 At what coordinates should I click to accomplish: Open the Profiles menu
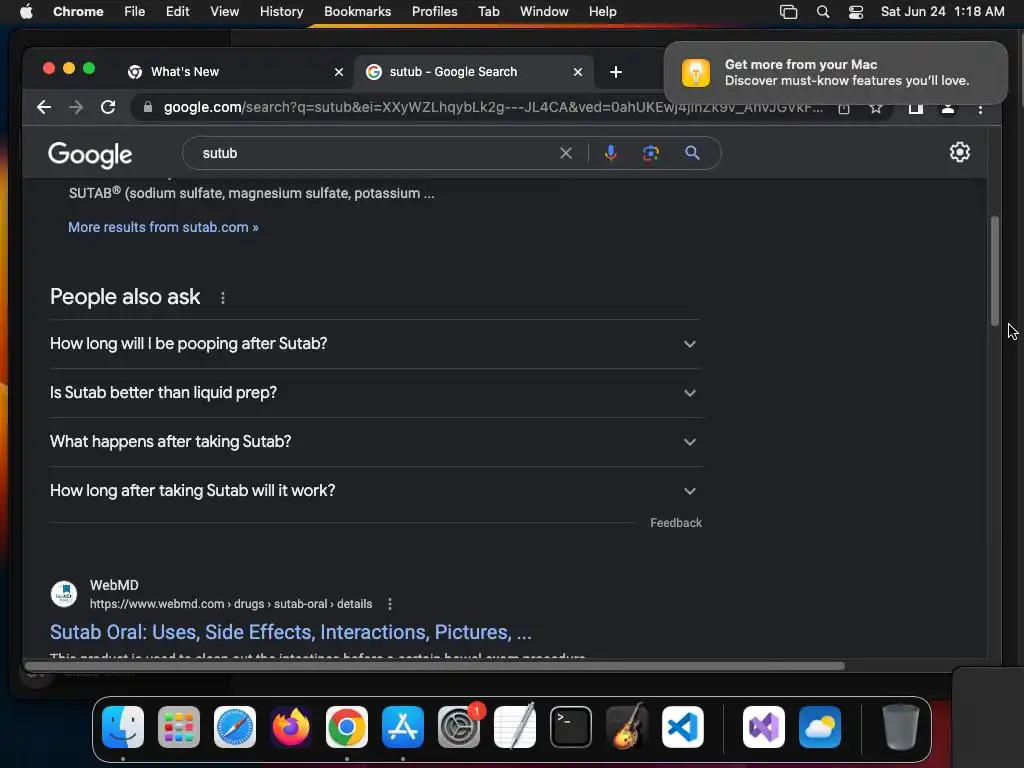click(x=434, y=12)
